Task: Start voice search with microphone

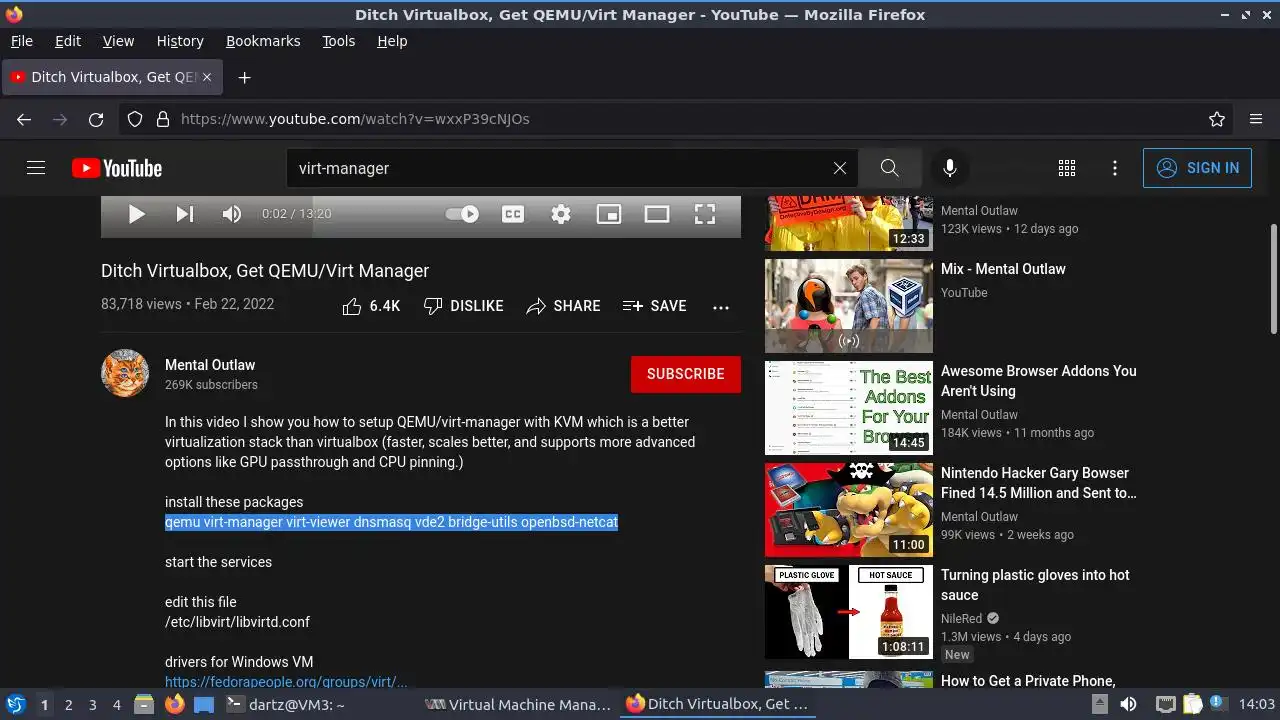Action: click(x=950, y=168)
